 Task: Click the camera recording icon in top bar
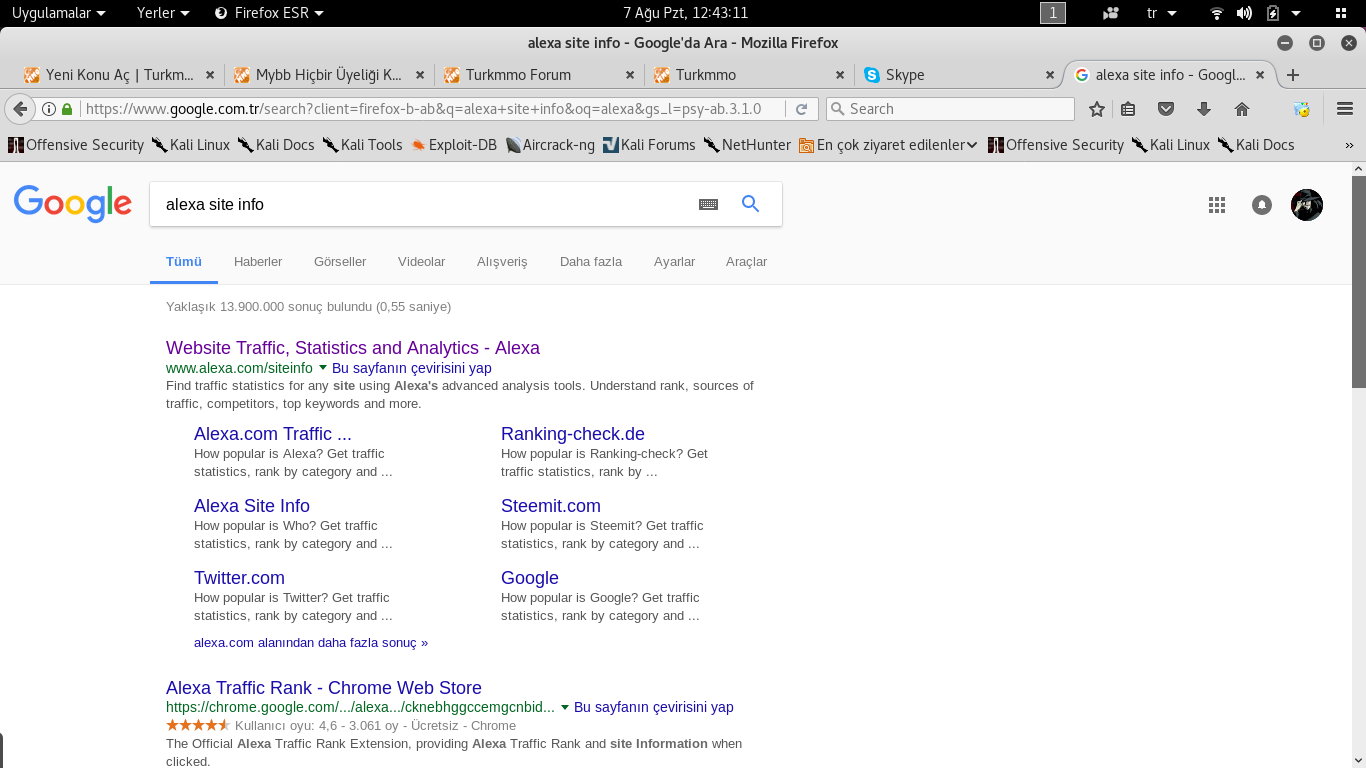pos(1110,13)
